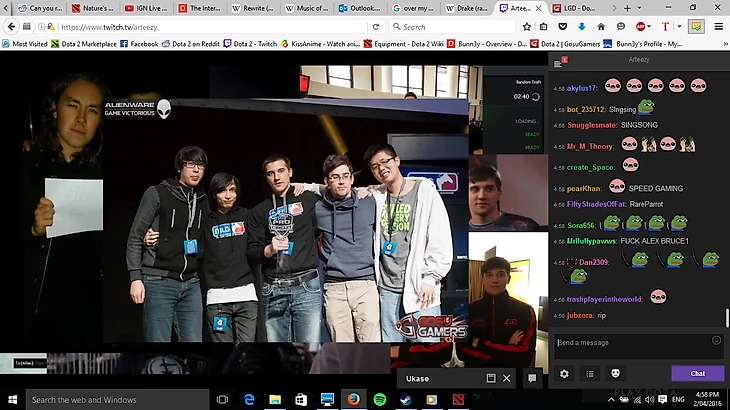Click trashplayerintheworld's username

[x=604, y=299]
